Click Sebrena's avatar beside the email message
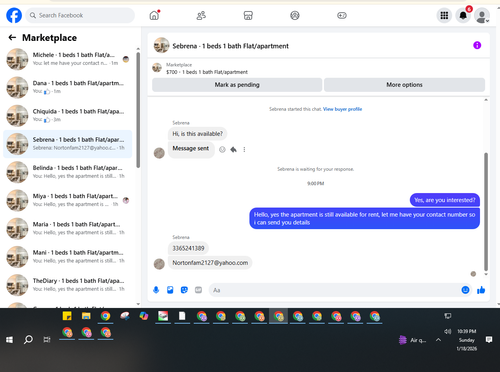The height and width of the screenshot is (372, 500). 159,264
